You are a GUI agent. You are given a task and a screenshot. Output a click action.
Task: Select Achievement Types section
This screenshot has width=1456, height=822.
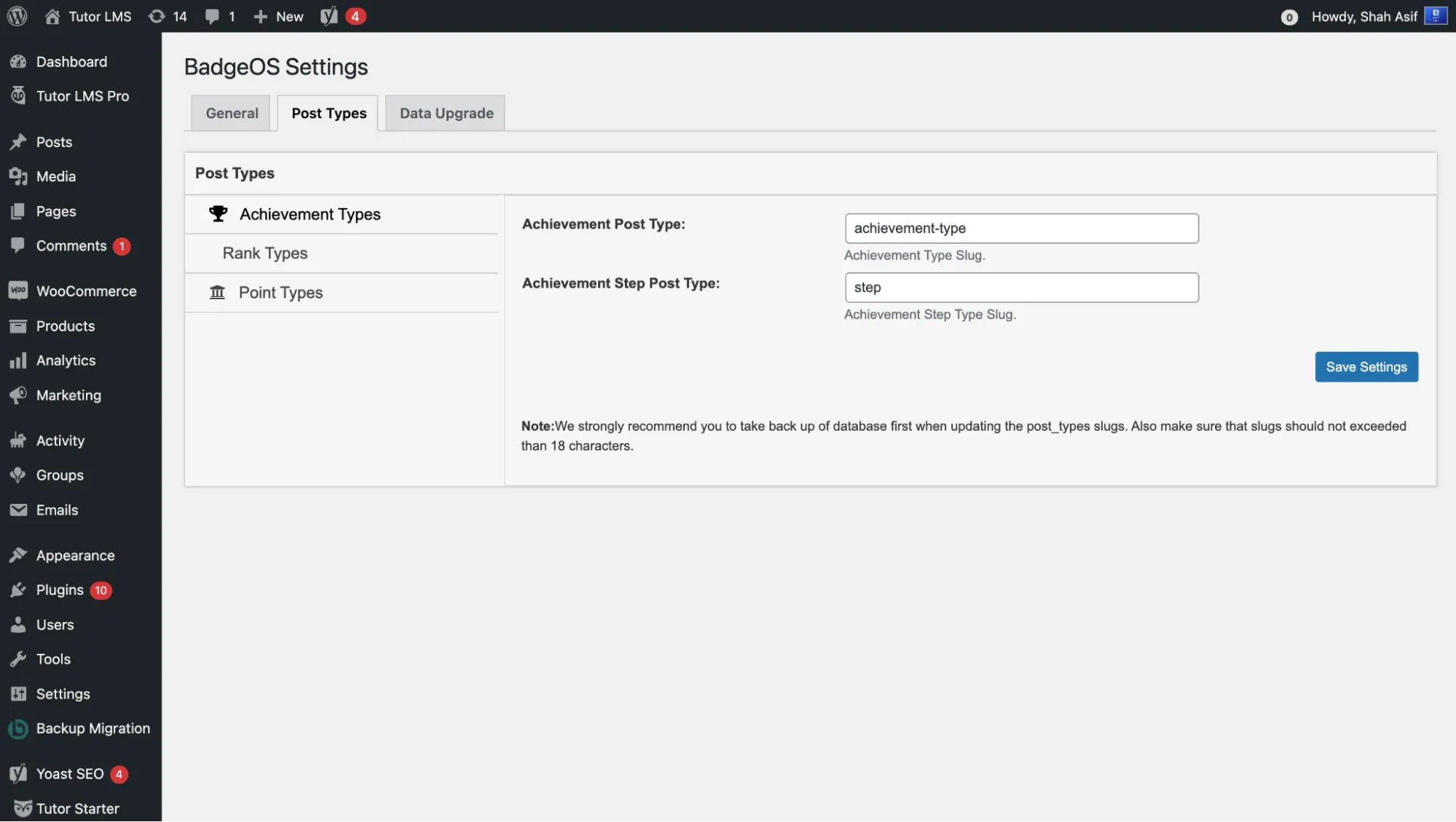pos(342,214)
